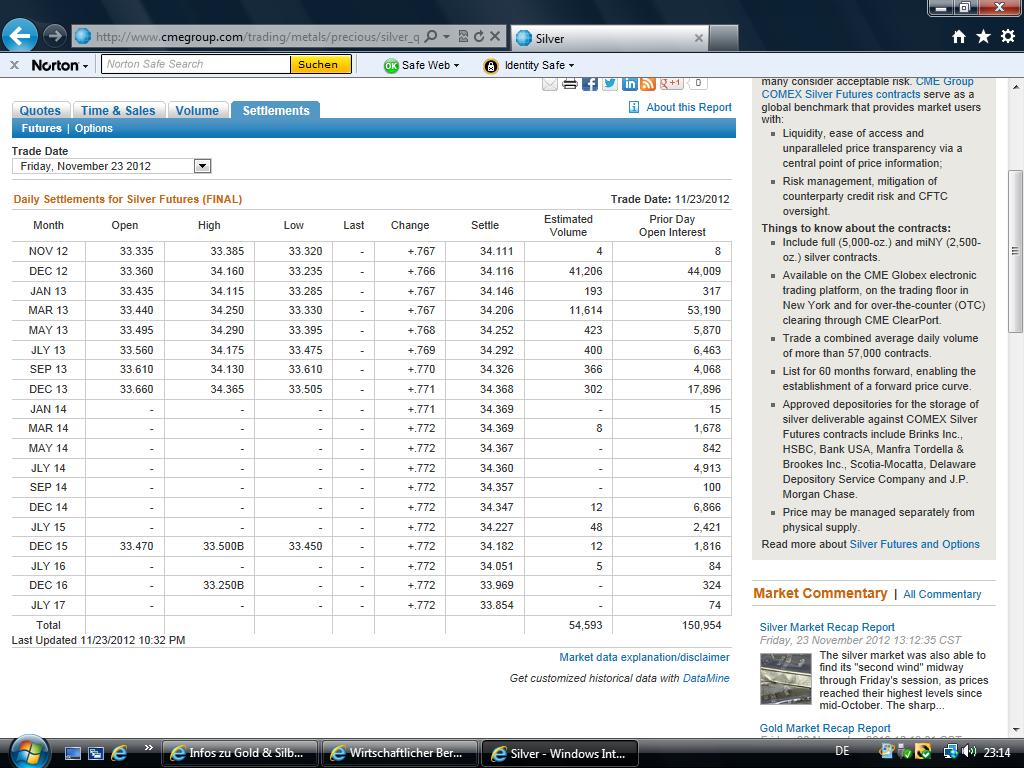Click the RSS feed icon
Image resolution: width=1024 pixels, height=768 pixels.
[x=648, y=83]
